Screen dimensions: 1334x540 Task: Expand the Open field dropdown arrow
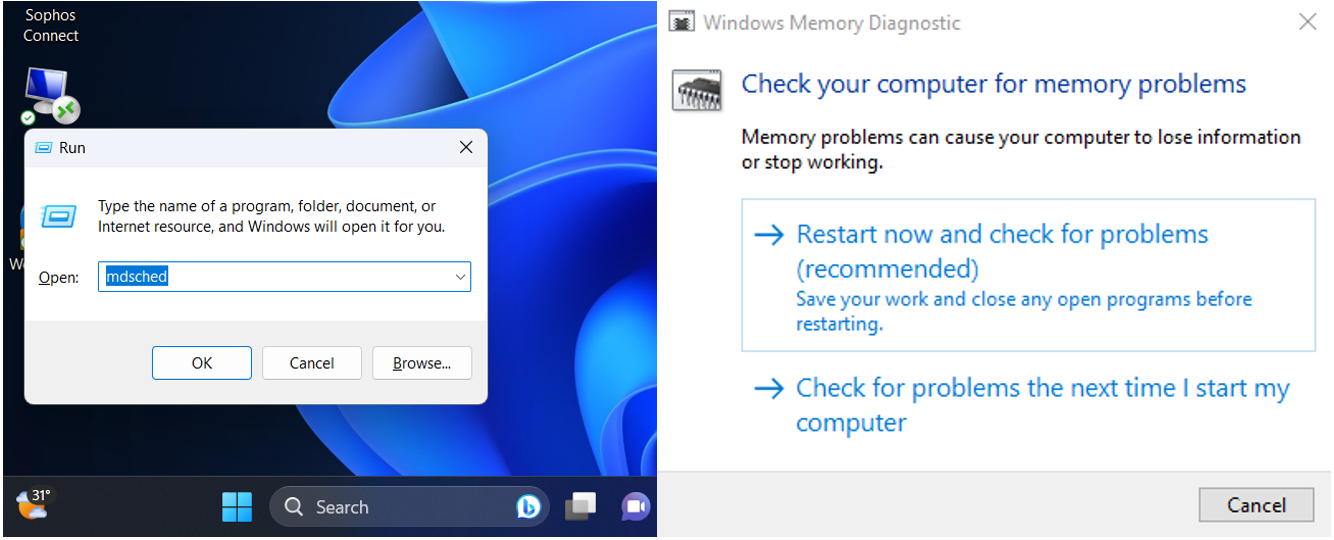pos(460,277)
